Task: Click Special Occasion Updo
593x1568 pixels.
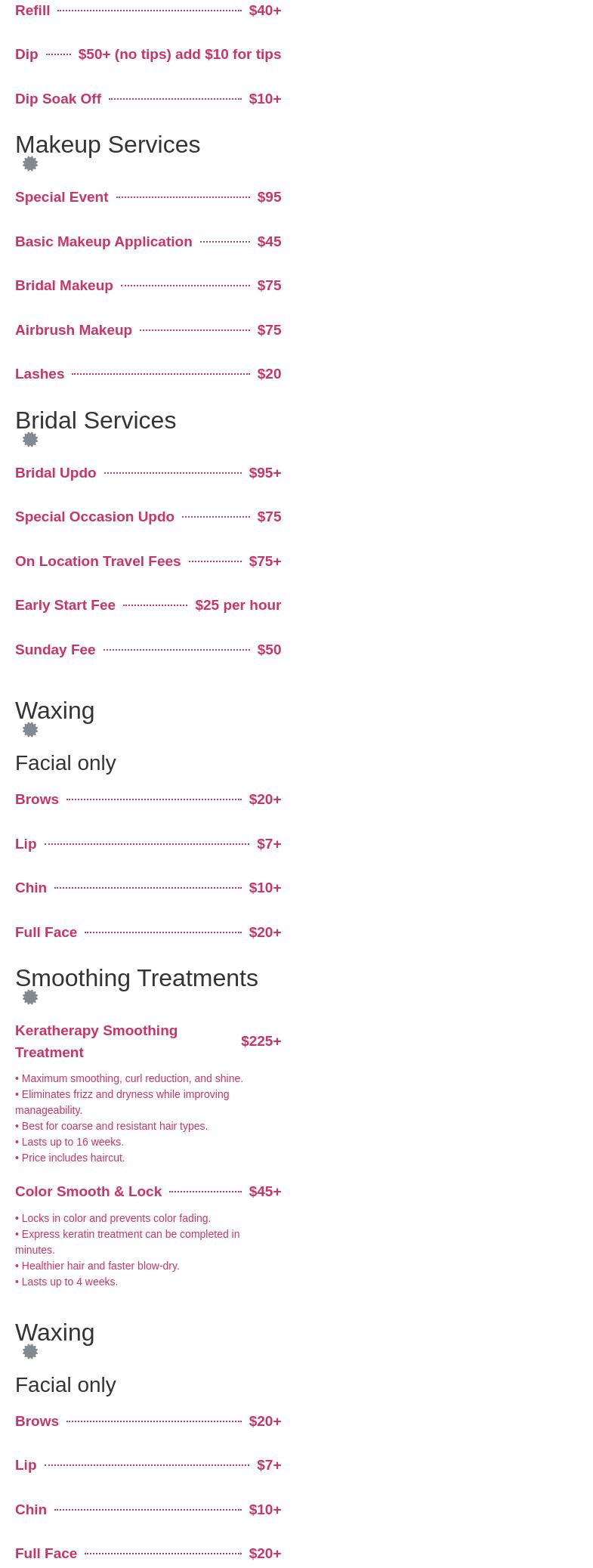Action: pos(94,517)
